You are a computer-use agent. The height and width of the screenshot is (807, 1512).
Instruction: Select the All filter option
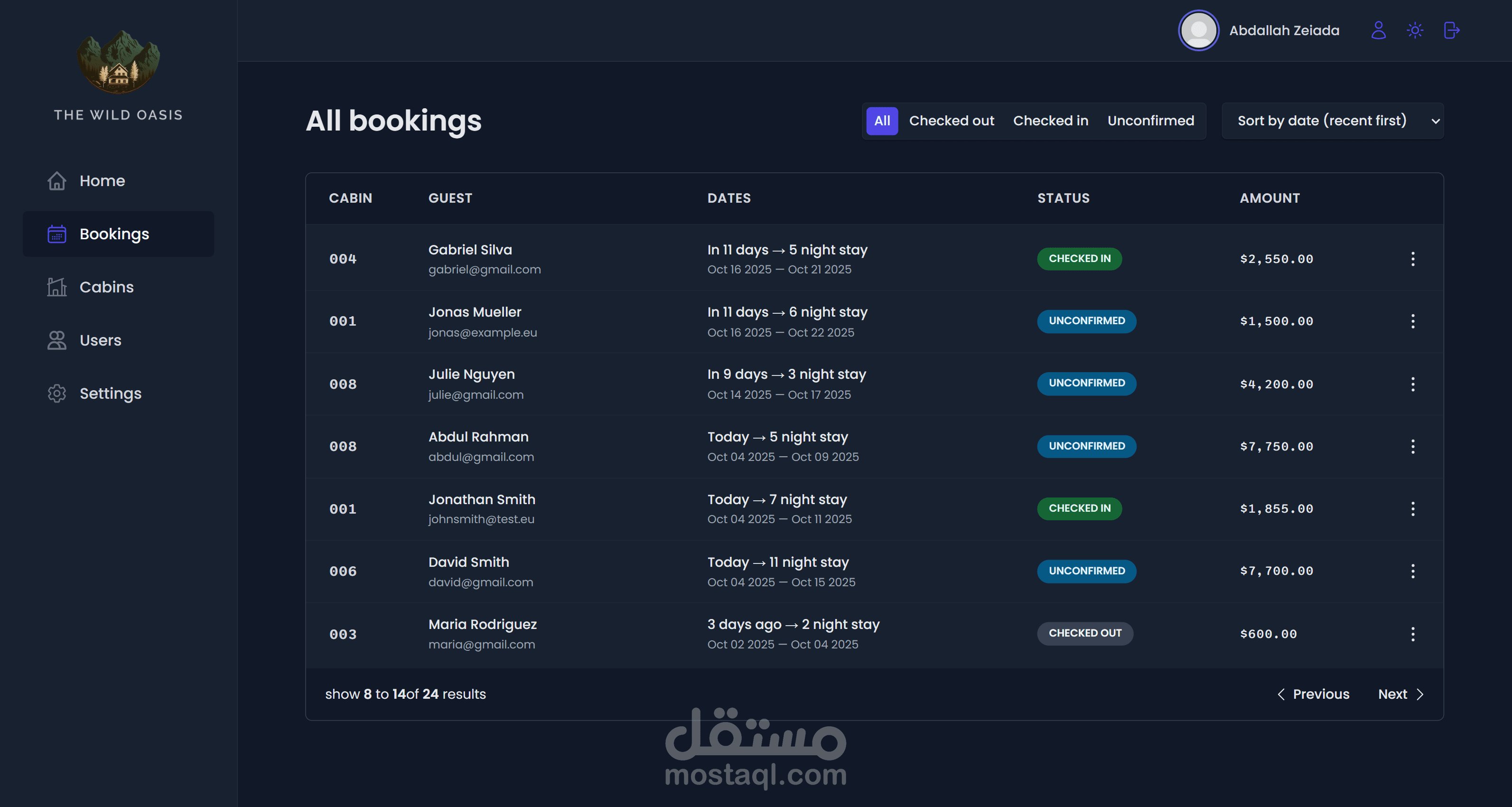(x=882, y=121)
